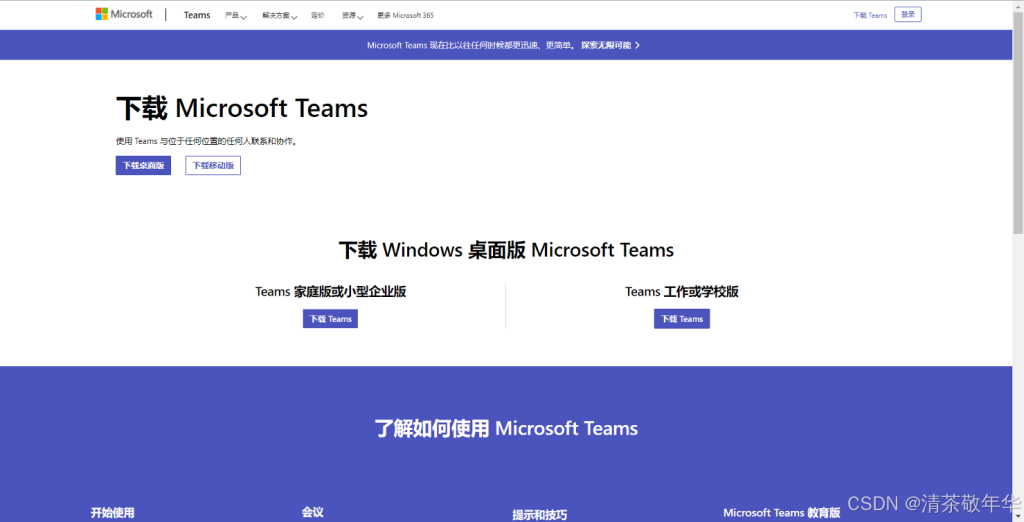Click the 下载移动版 button
Viewport: 1024px width, 522px height.
(x=213, y=165)
